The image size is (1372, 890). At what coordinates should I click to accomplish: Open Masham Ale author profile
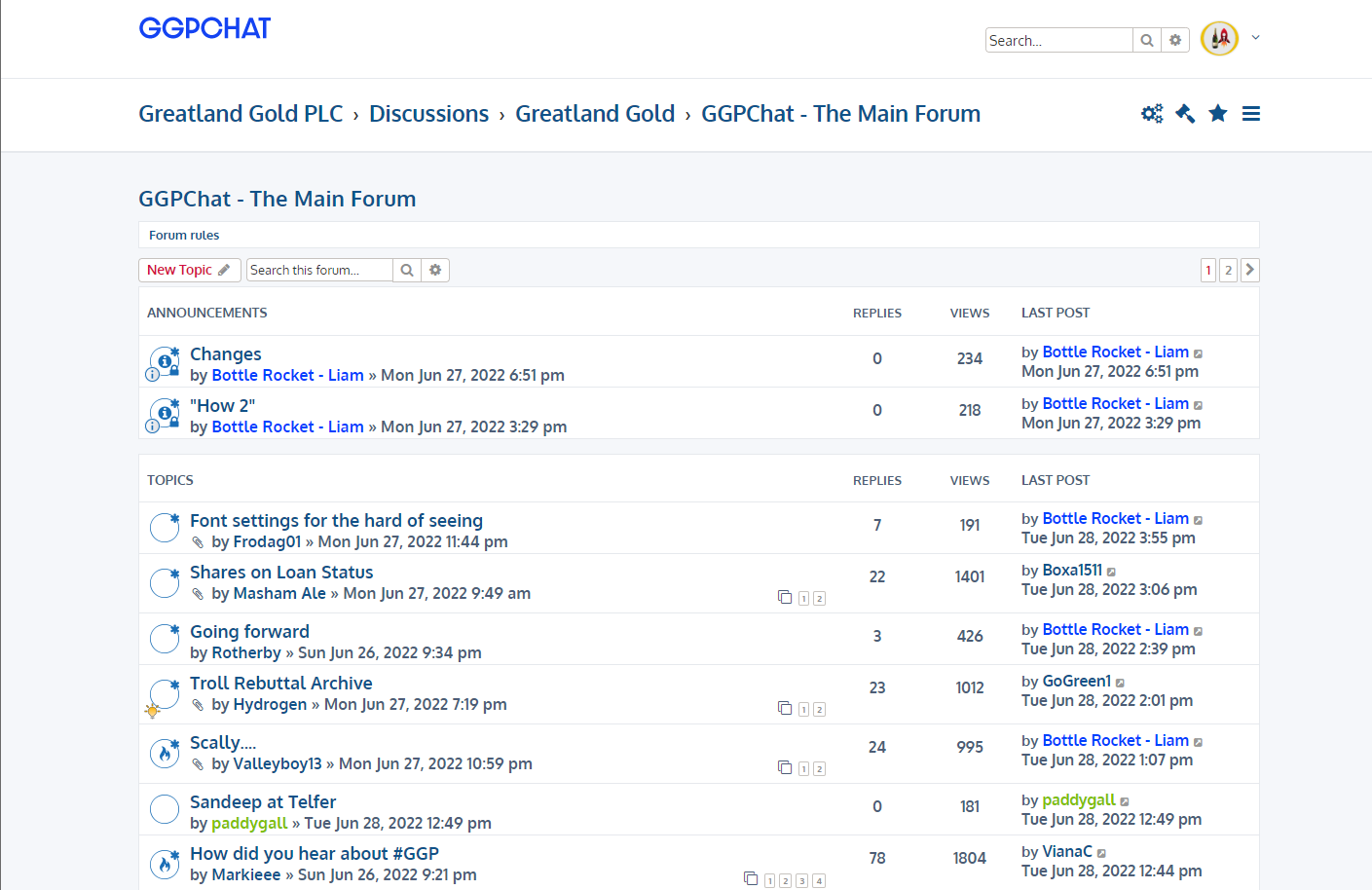279,594
